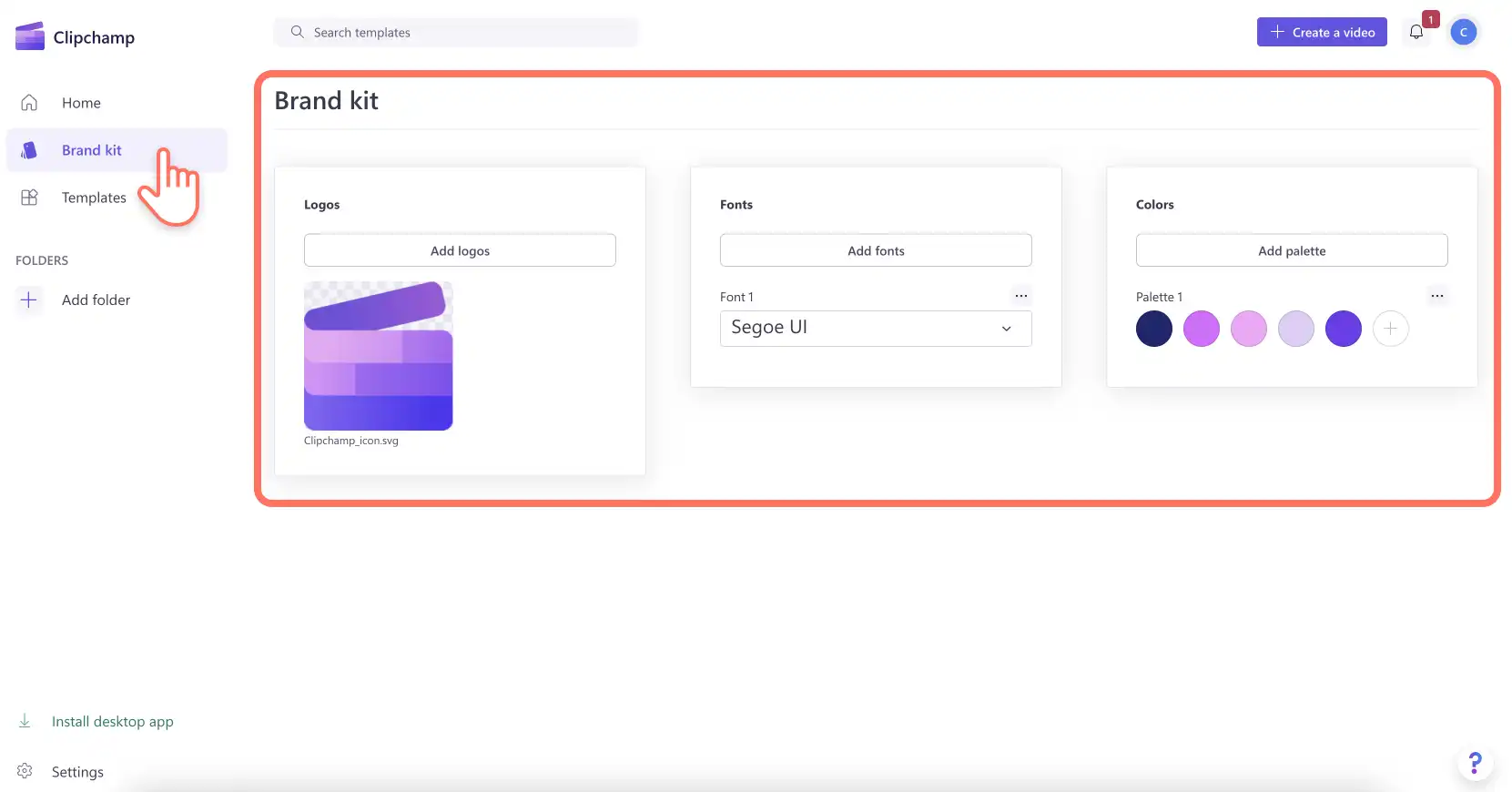The image size is (1512, 792).
Task: Open the notifications bell icon
Action: [1416, 32]
